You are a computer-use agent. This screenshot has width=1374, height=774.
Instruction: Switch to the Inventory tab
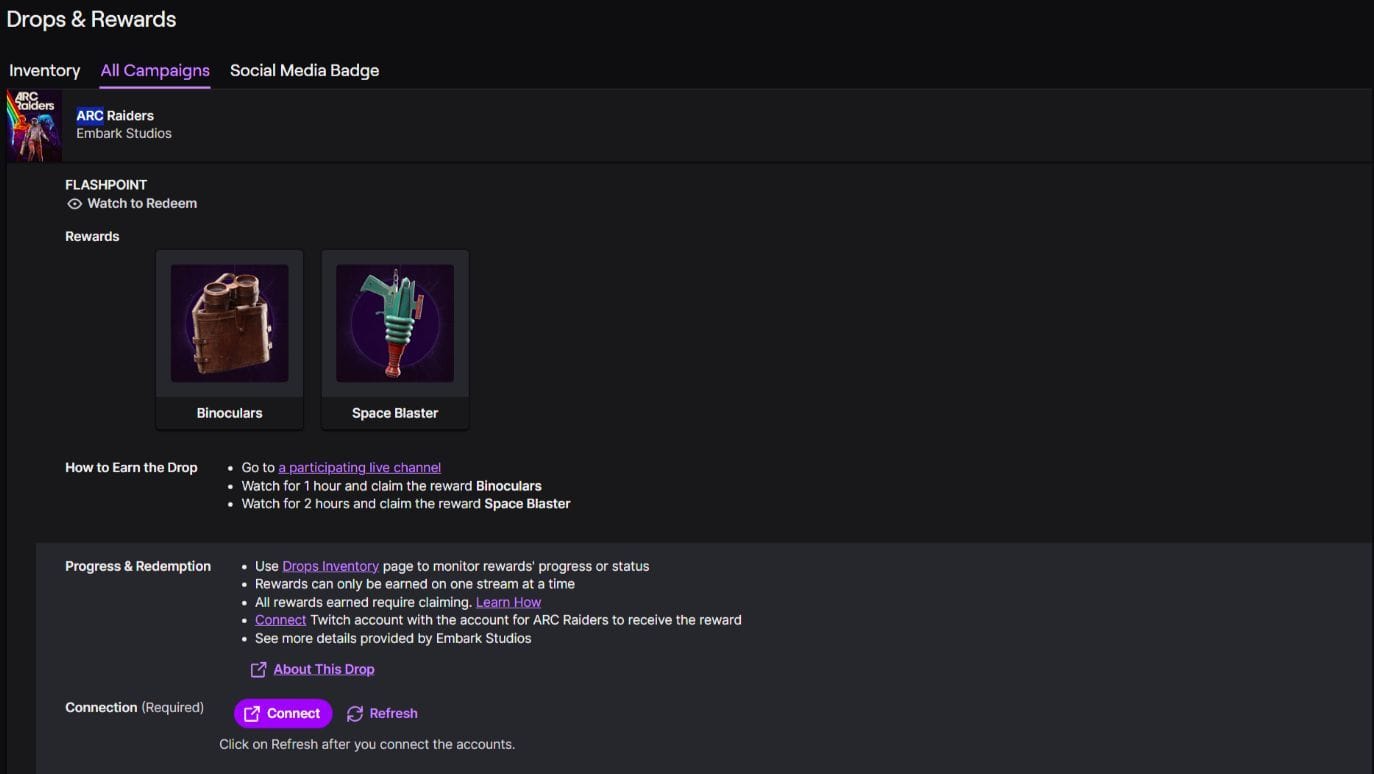pos(44,71)
